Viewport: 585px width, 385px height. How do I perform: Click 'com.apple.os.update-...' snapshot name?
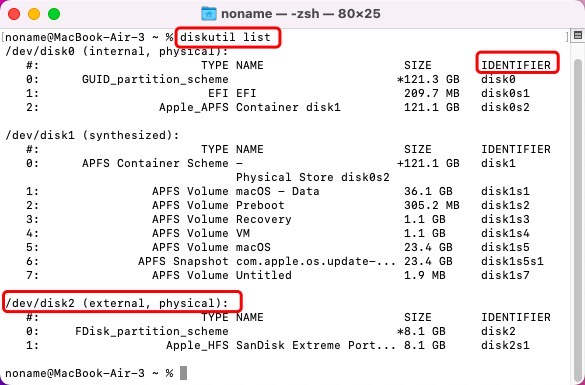tap(316, 261)
